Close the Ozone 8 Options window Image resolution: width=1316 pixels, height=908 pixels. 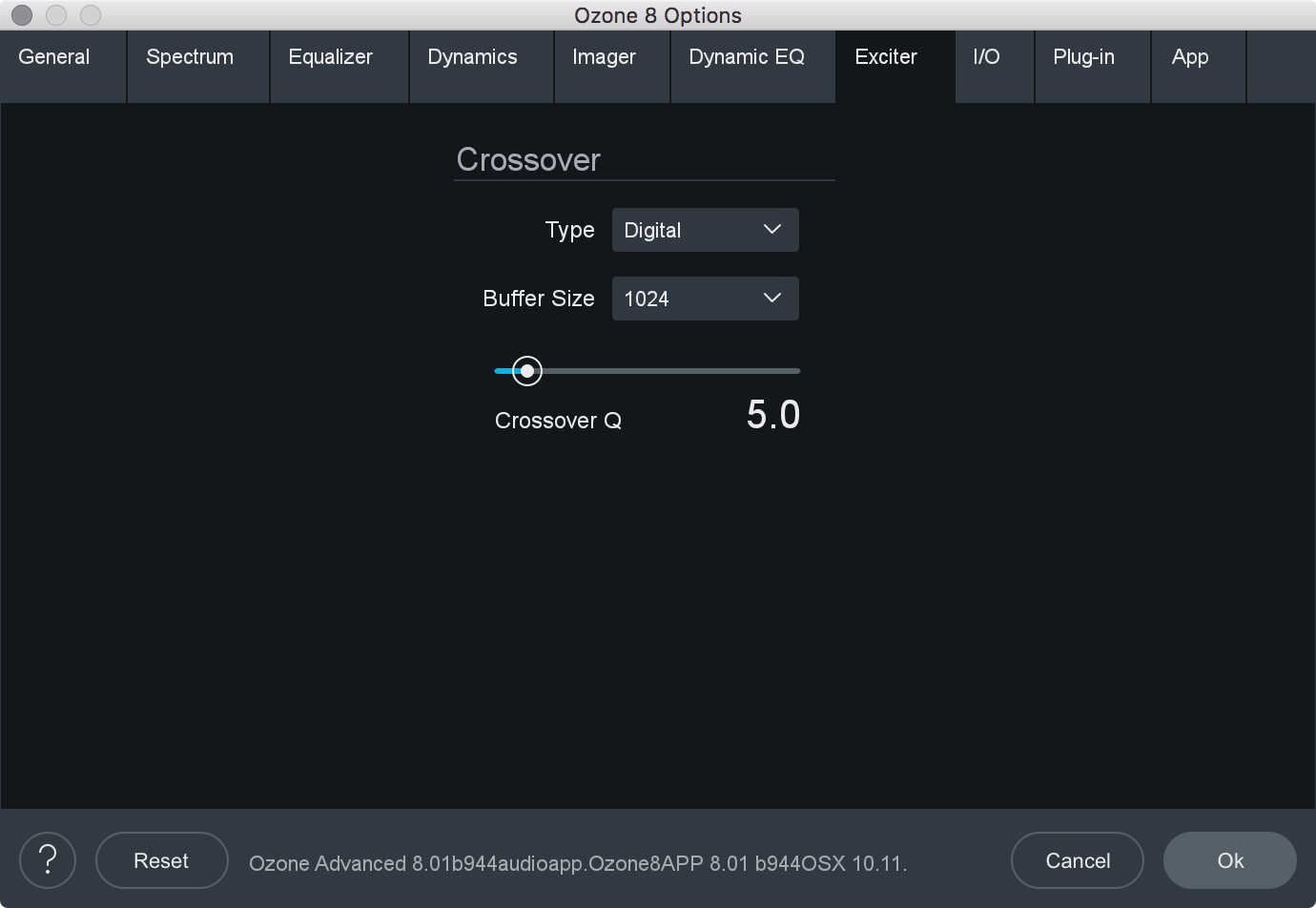22,15
